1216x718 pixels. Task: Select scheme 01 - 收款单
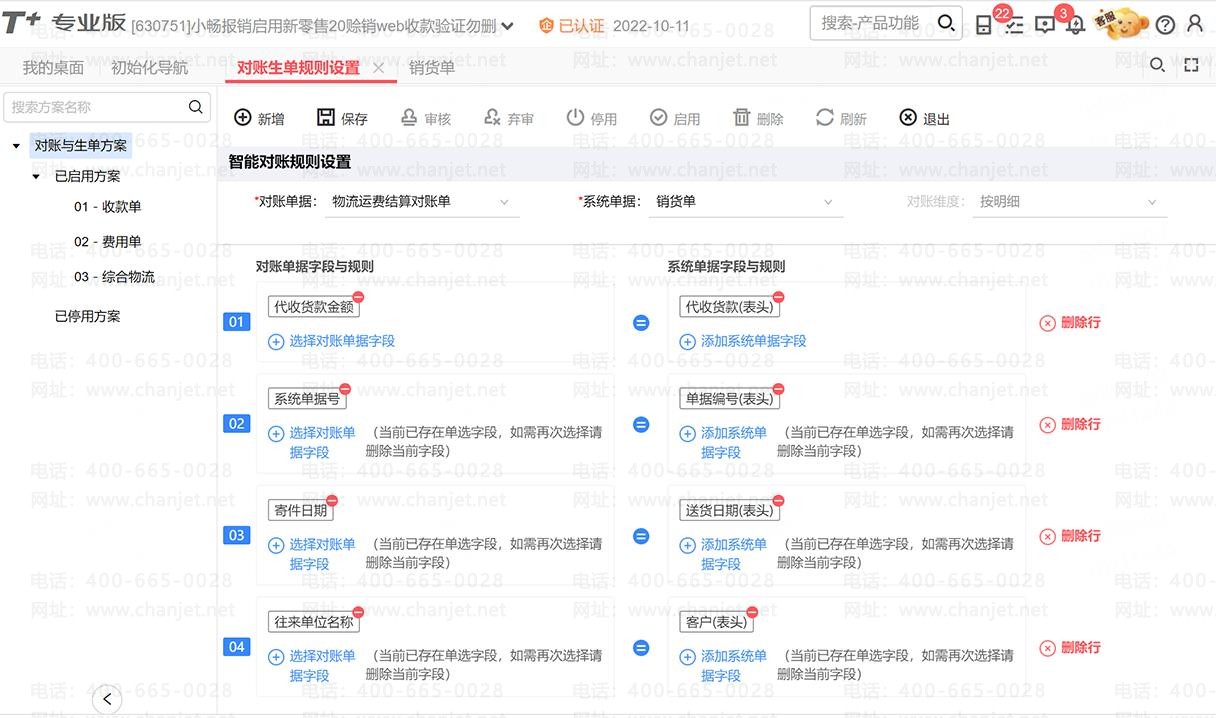tap(108, 207)
